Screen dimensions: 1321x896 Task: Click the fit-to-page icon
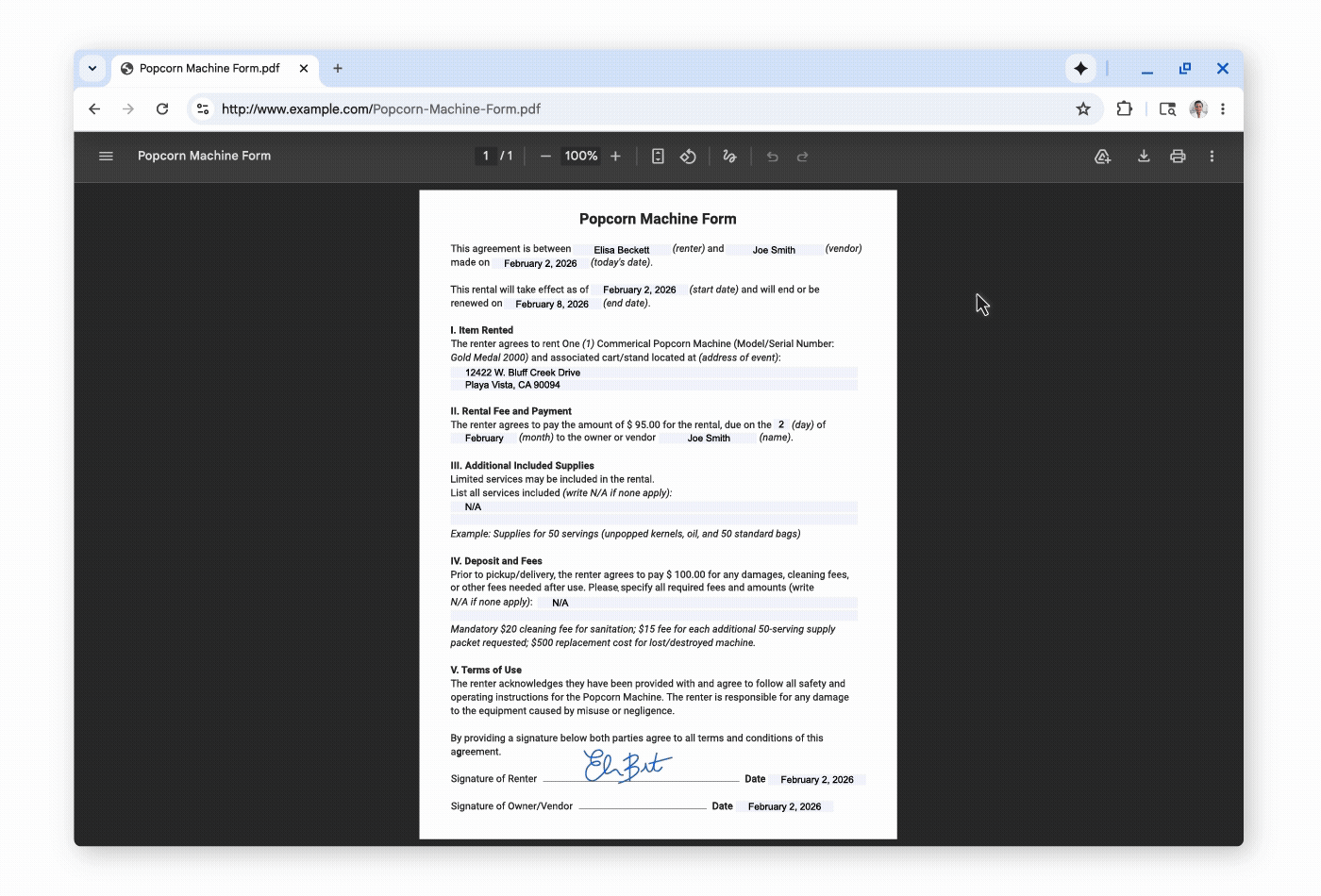tap(658, 156)
